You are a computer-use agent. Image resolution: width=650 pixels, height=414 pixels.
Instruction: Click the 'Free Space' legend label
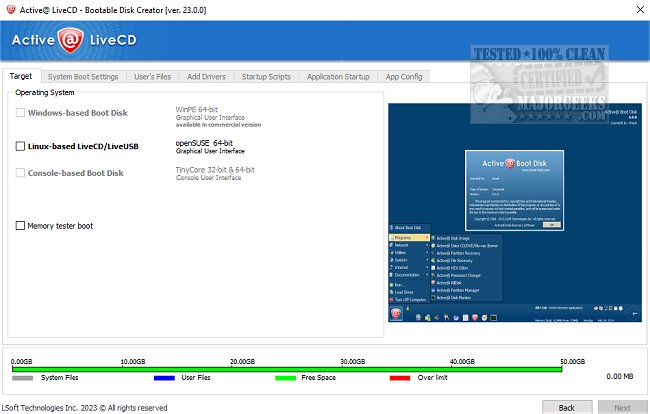pos(318,378)
